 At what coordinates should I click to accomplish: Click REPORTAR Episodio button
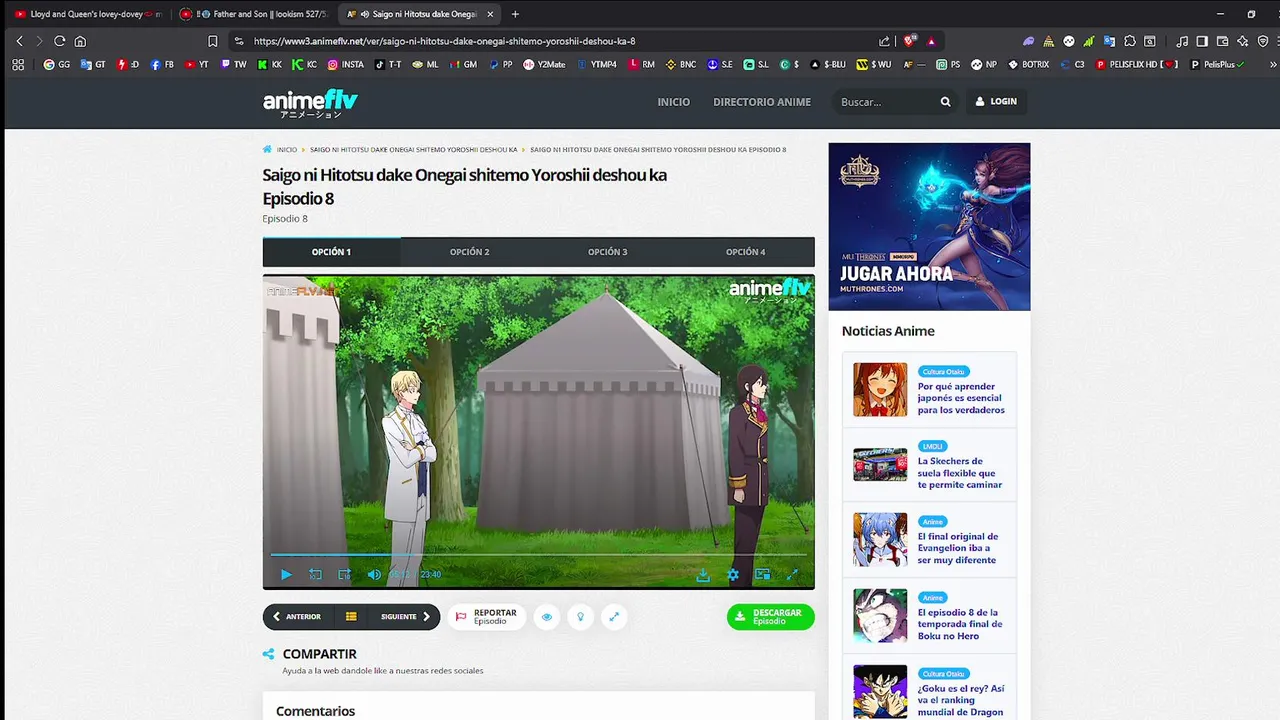(487, 617)
